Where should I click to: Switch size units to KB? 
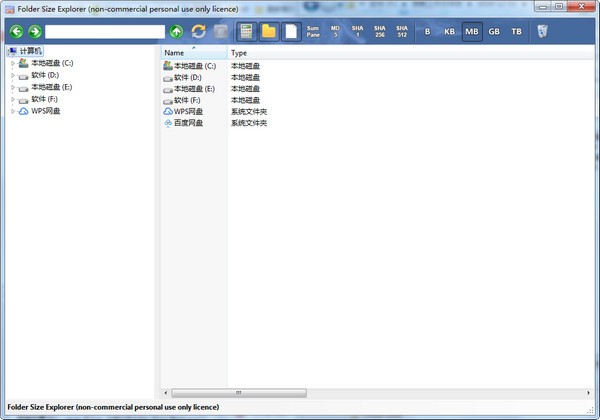450,31
